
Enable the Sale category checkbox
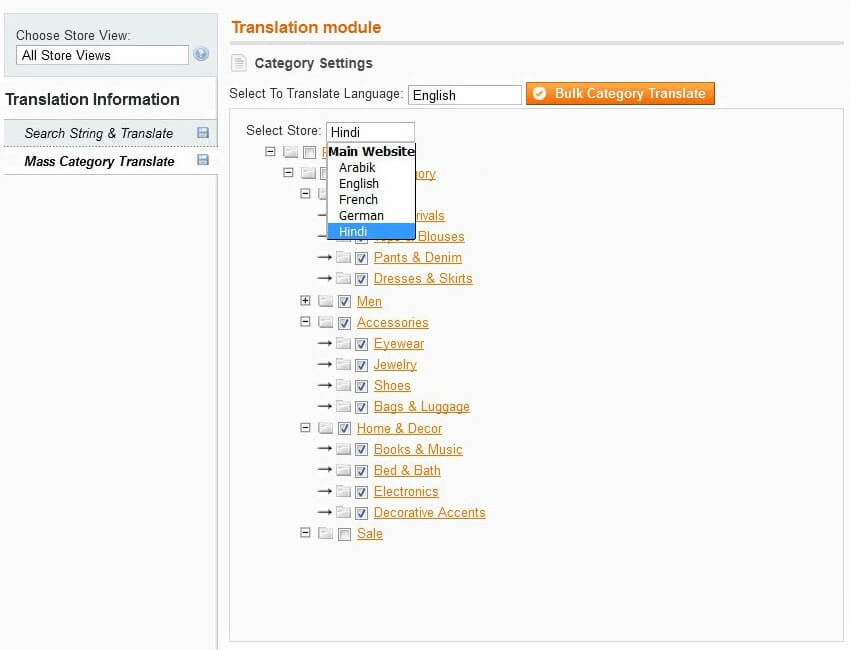344,534
